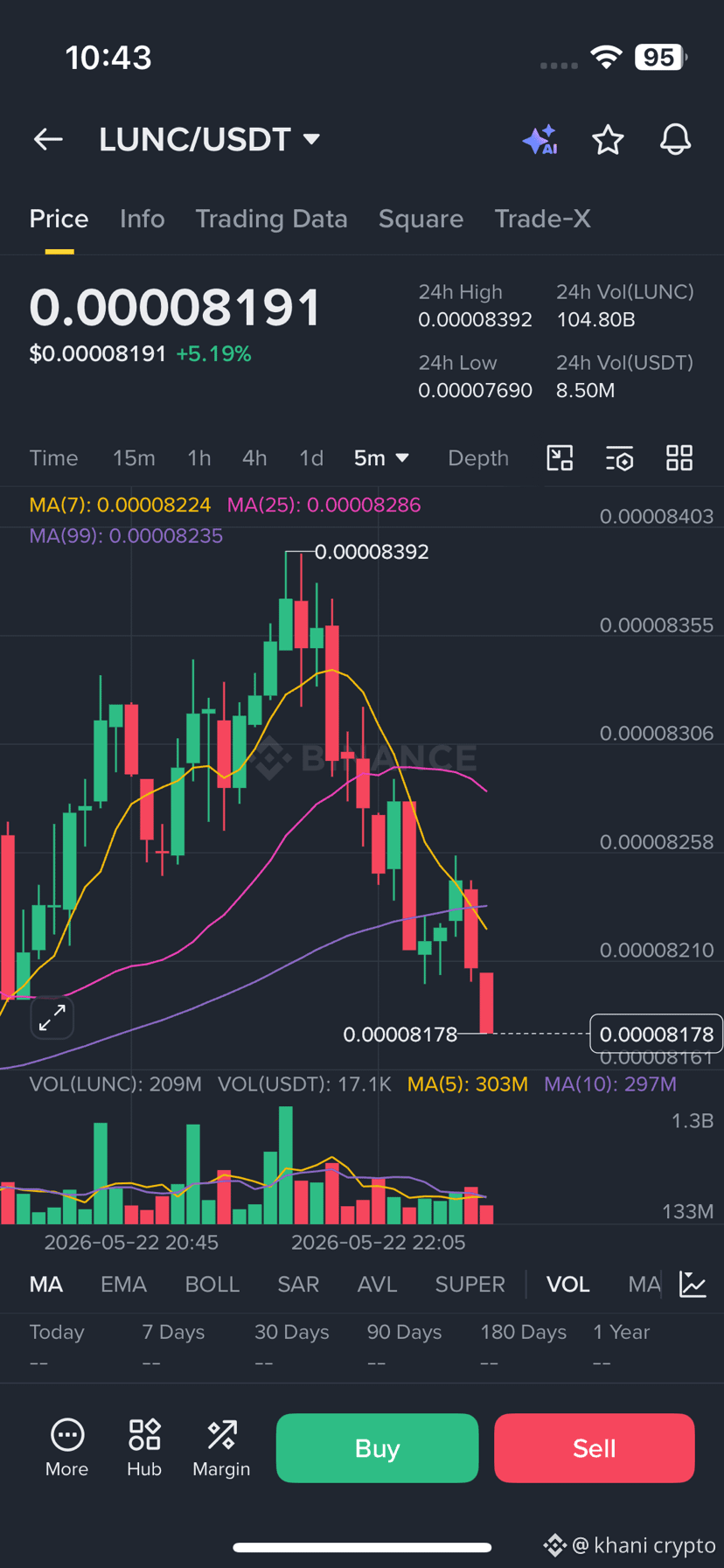Toggle the BOLL indicator

pos(212,1284)
